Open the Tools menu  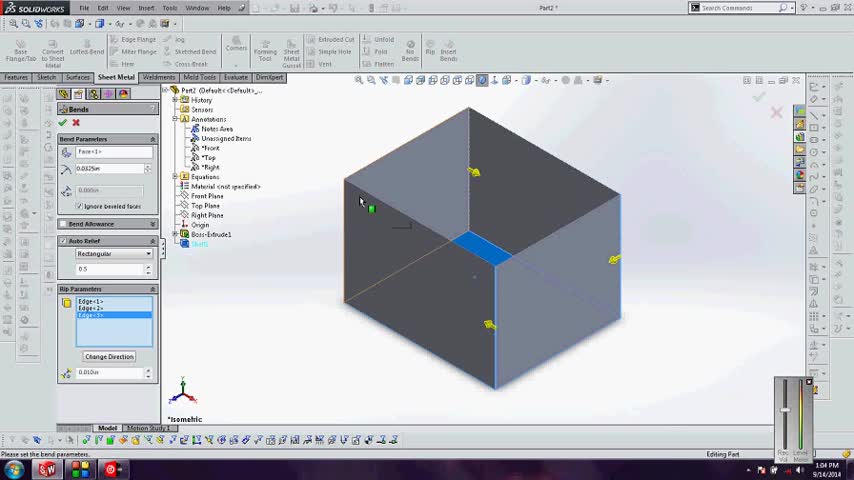pos(169,8)
